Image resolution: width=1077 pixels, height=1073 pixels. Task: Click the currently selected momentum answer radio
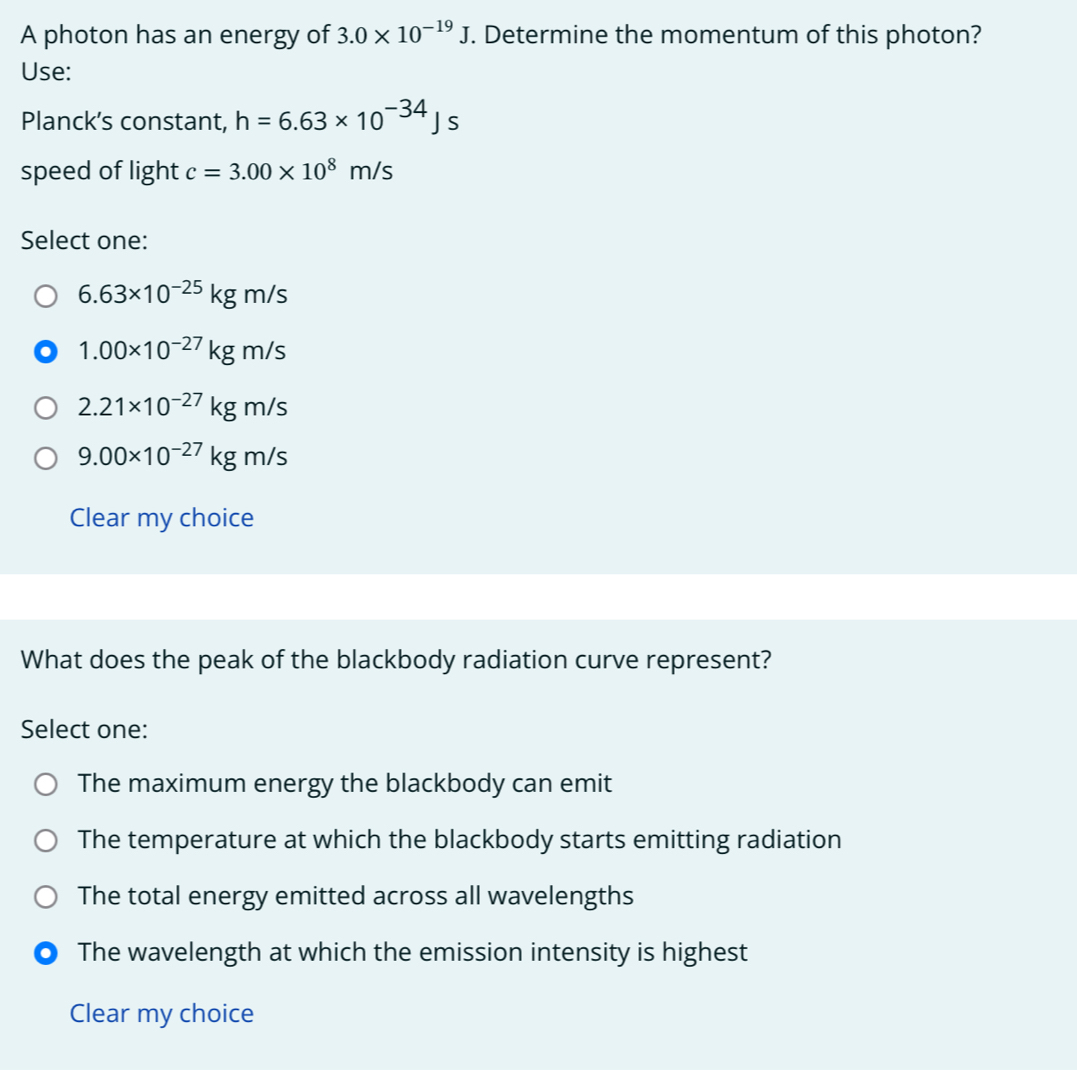click(x=45, y=351)
